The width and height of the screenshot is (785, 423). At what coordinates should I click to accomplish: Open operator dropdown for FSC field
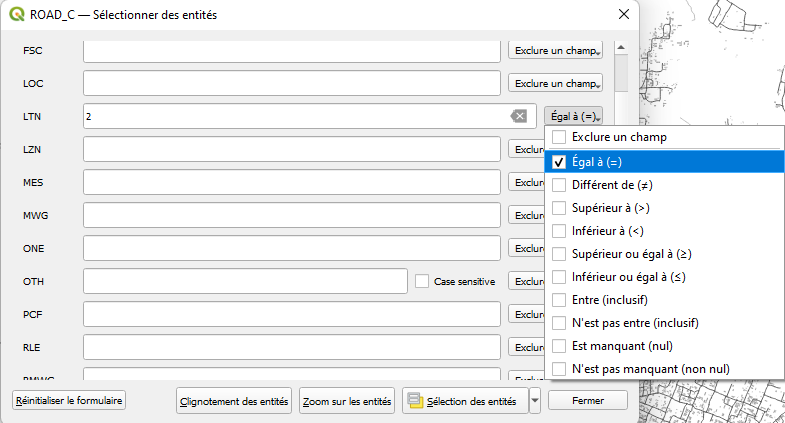(555, 51)
